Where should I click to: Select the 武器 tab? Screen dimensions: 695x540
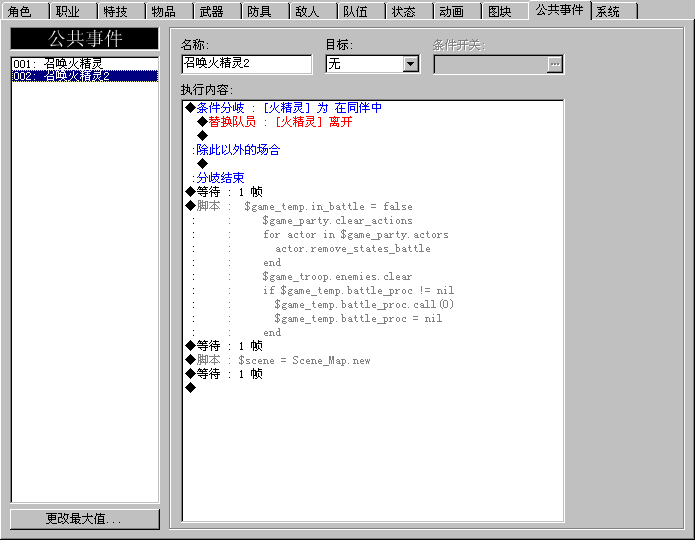click(217, 11)
